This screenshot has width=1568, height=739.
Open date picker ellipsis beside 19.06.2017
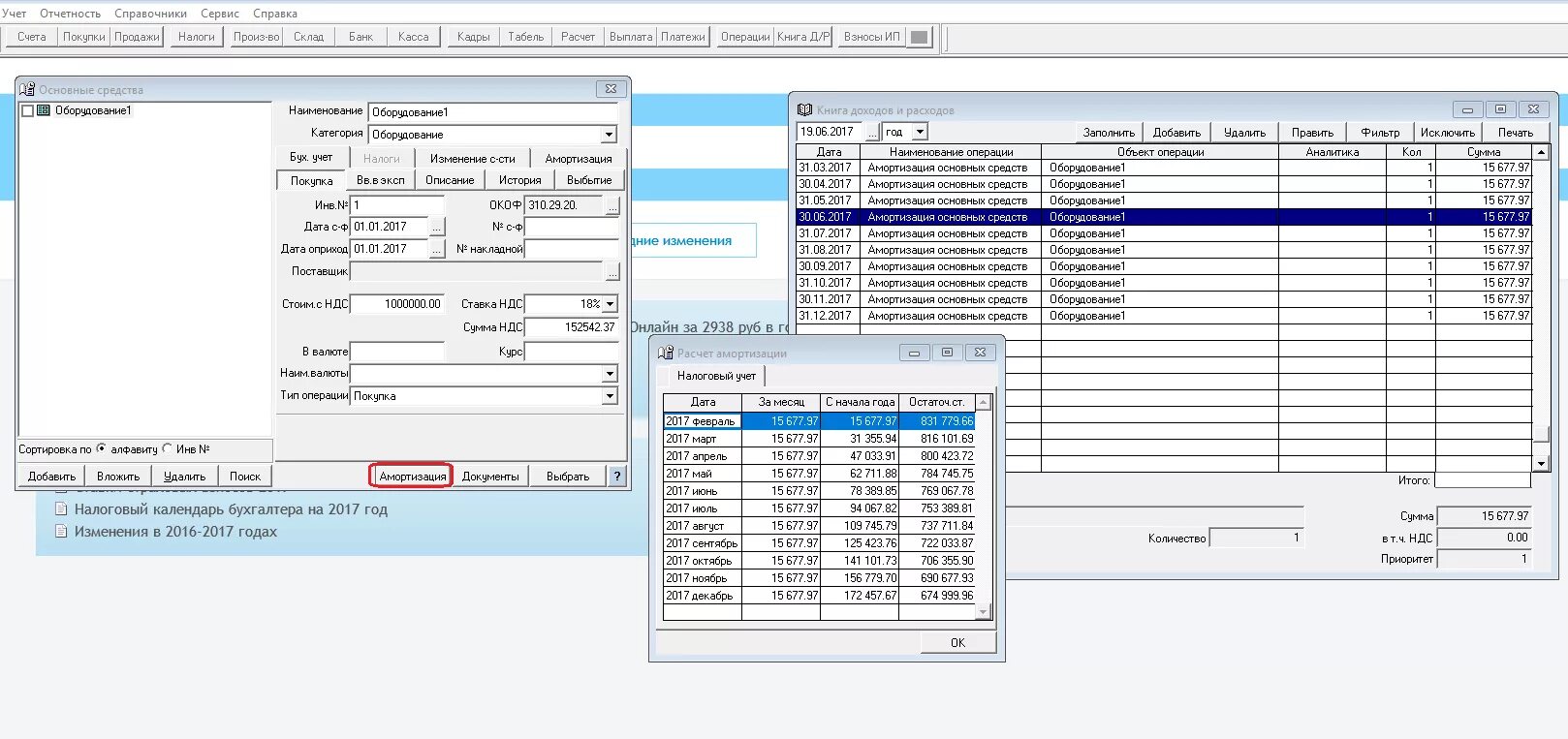click(872, 132)
